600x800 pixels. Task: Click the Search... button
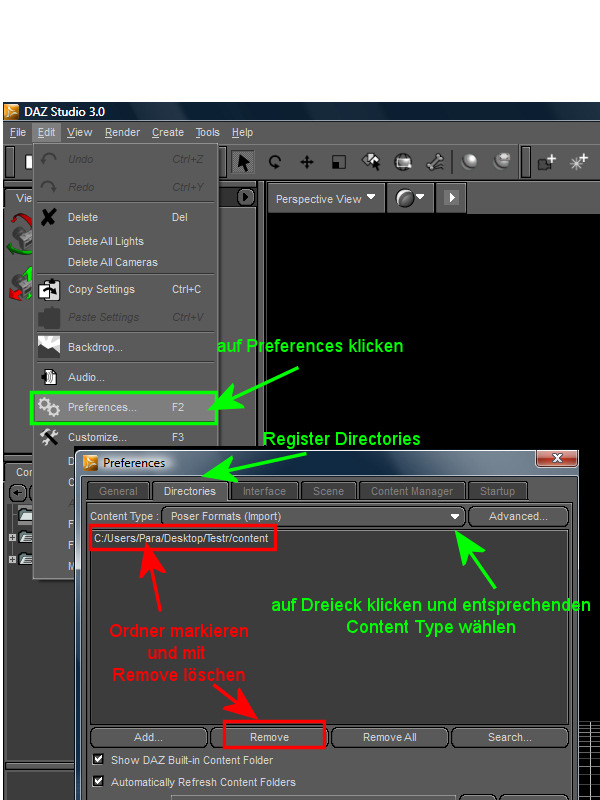click(510, 737)
